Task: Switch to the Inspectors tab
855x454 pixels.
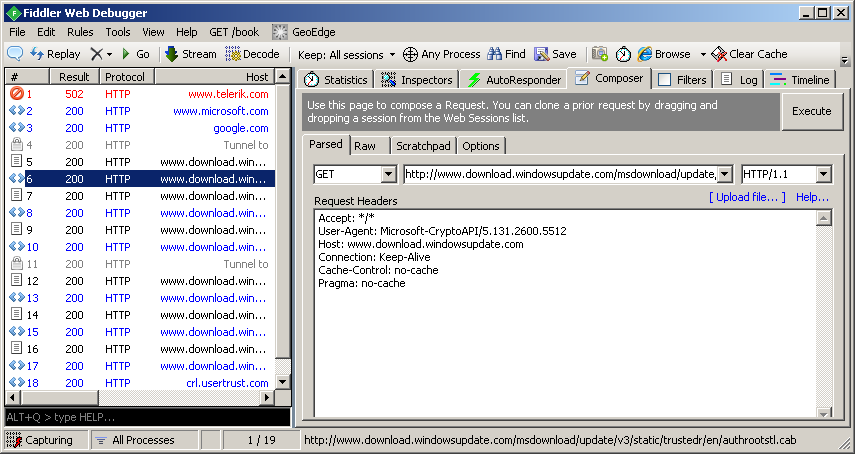Action: coord(417,80)
